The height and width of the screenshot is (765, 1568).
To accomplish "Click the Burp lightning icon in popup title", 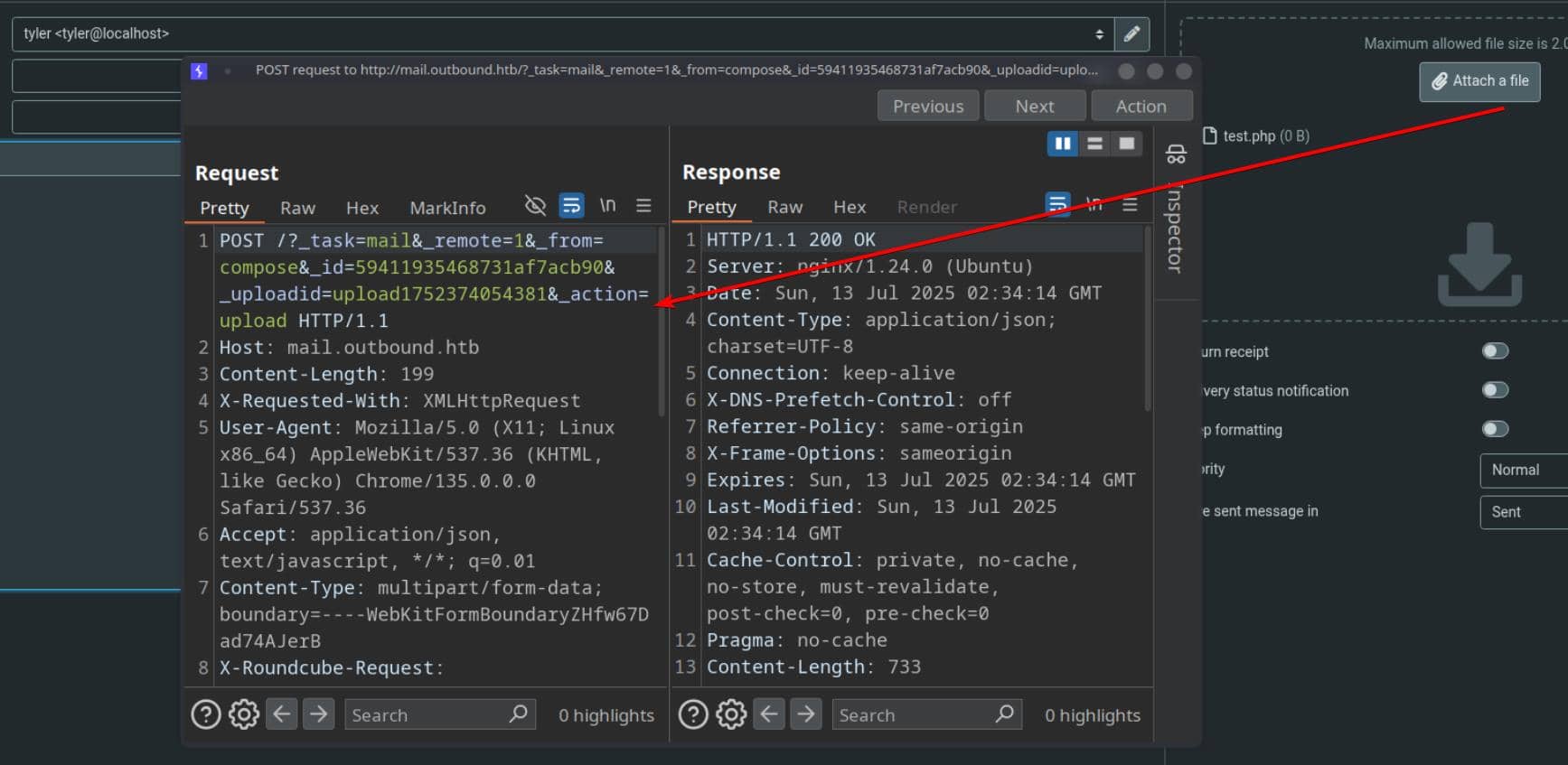I will click(x=199, y=70).
